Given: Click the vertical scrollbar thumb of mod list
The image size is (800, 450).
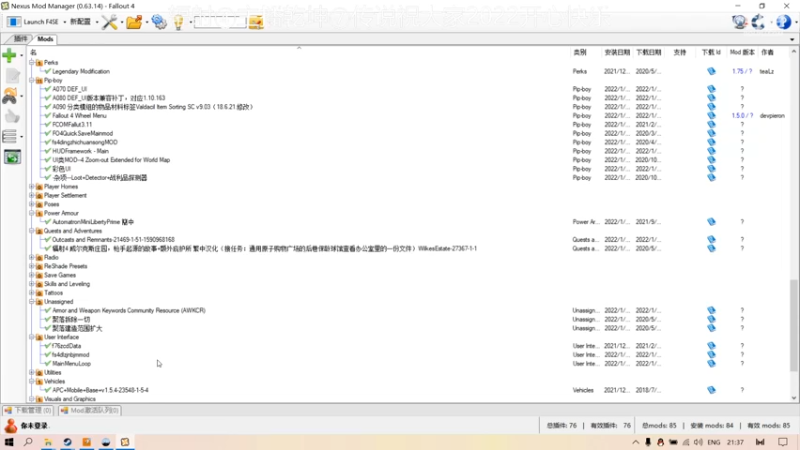Looking at the screenshot, I should click(x=793, y=325).
